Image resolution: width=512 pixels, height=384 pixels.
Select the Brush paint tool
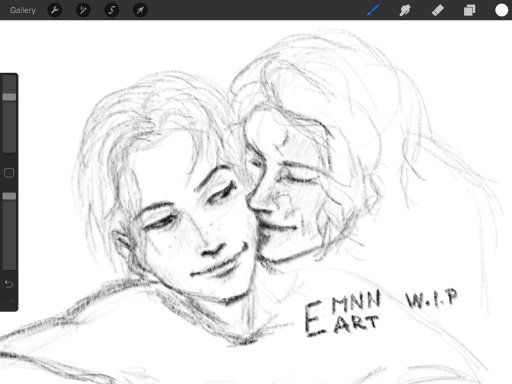[x=373, y=10]
